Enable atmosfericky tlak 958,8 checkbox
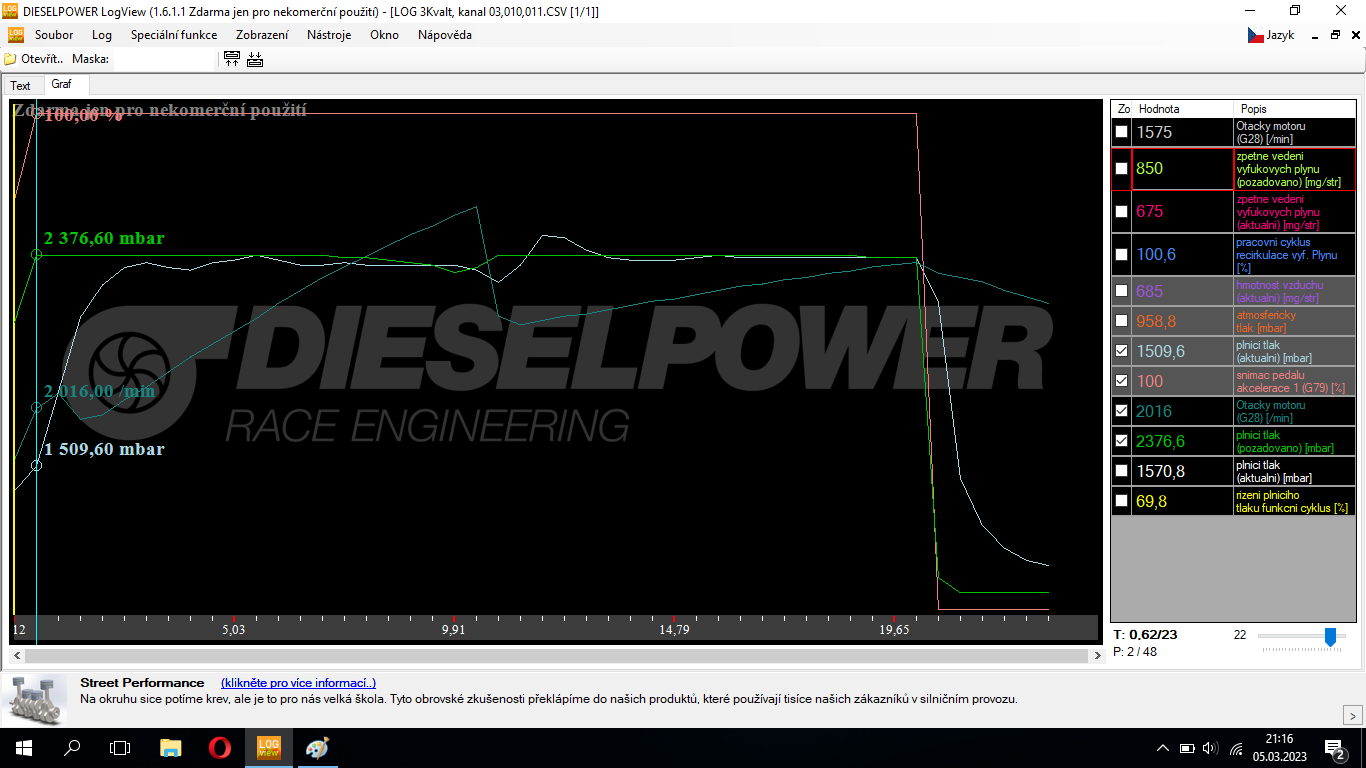The image size is (1366, 768). pos(1122,322)
